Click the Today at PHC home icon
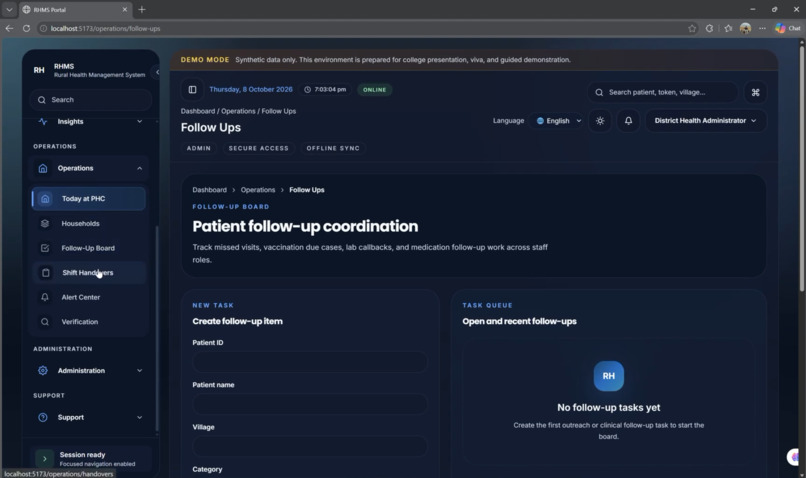The height and width of the screenshot is (478, 806). [45, 198]
